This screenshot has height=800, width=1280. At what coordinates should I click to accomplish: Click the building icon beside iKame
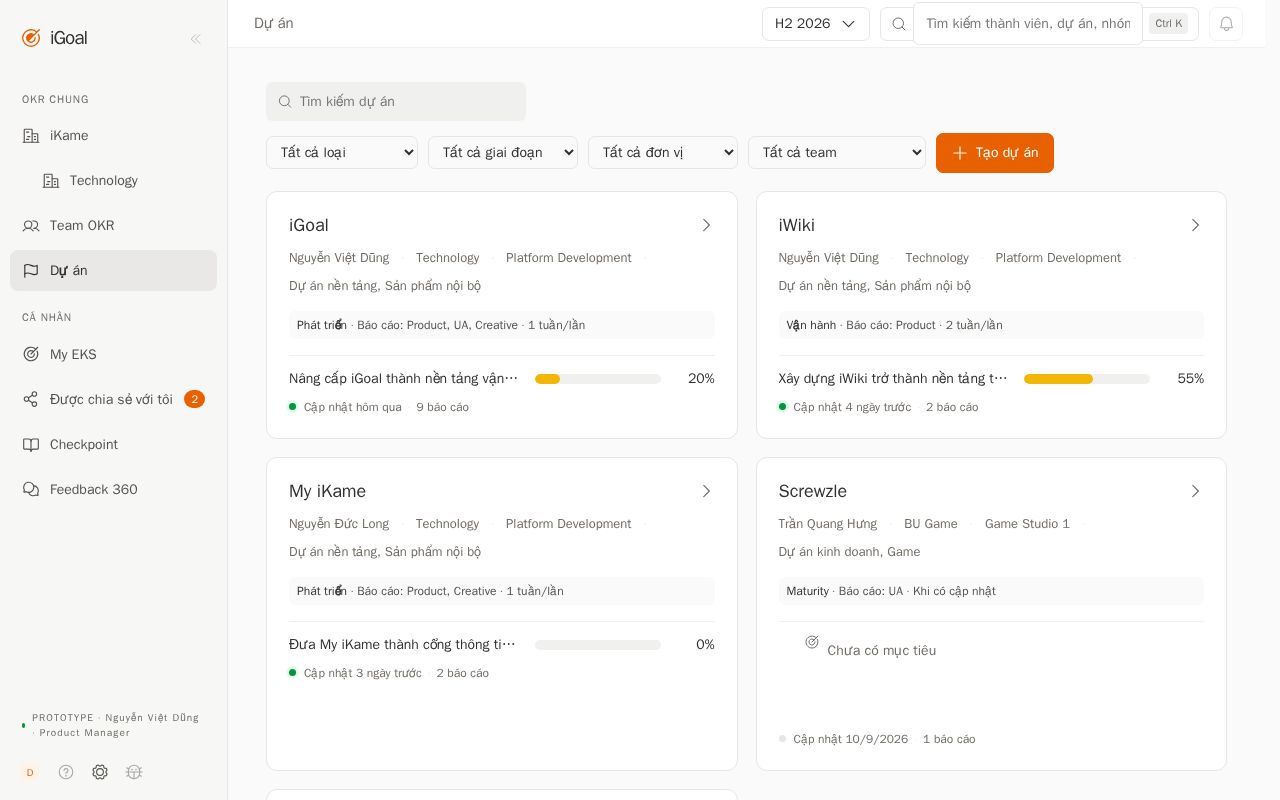click(31, 136)
